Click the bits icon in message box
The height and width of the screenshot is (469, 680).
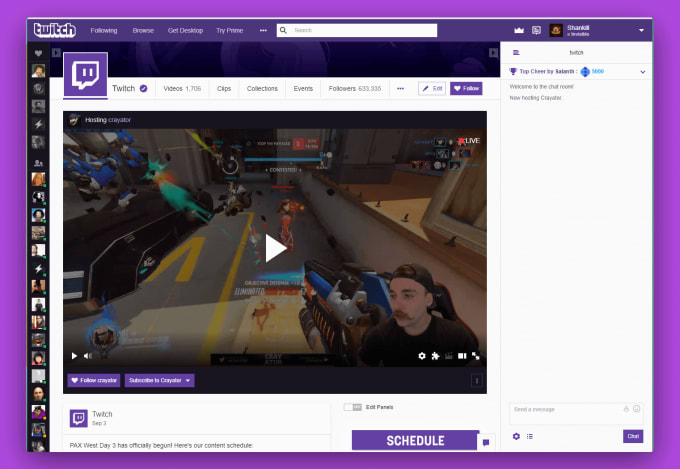point(626,409)
